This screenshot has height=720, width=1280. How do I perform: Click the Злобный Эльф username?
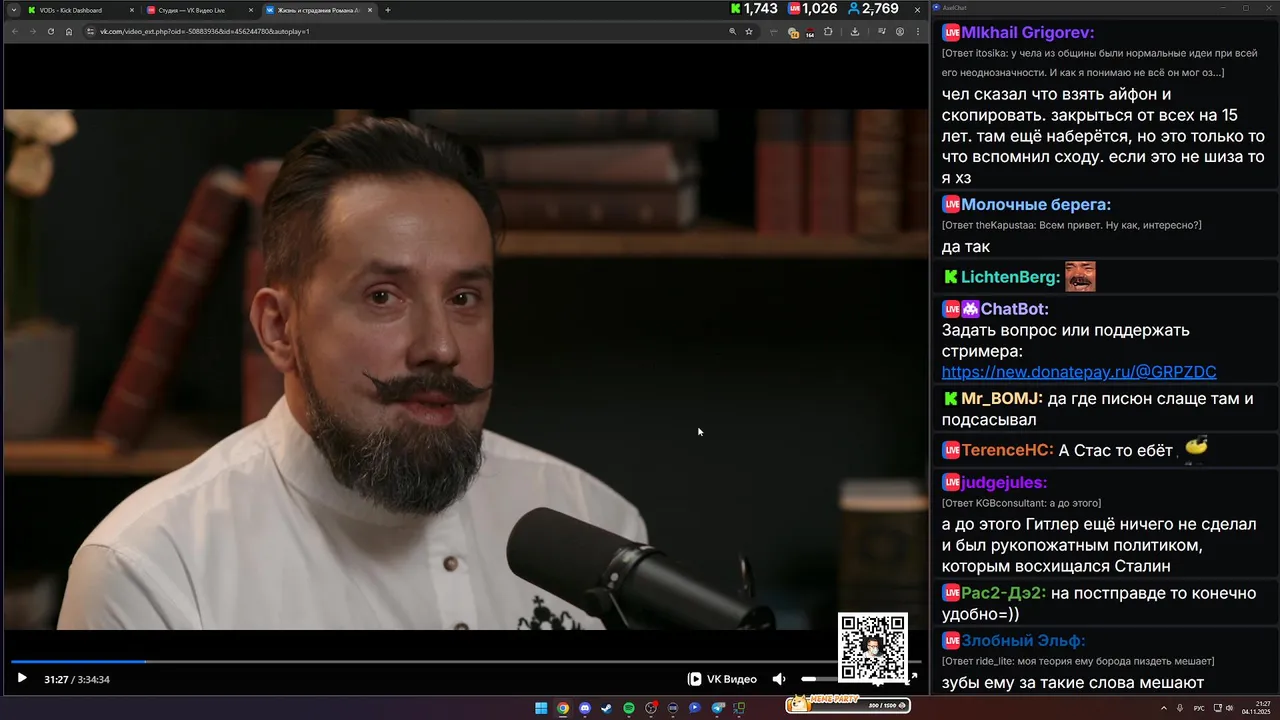point(1023,641)
